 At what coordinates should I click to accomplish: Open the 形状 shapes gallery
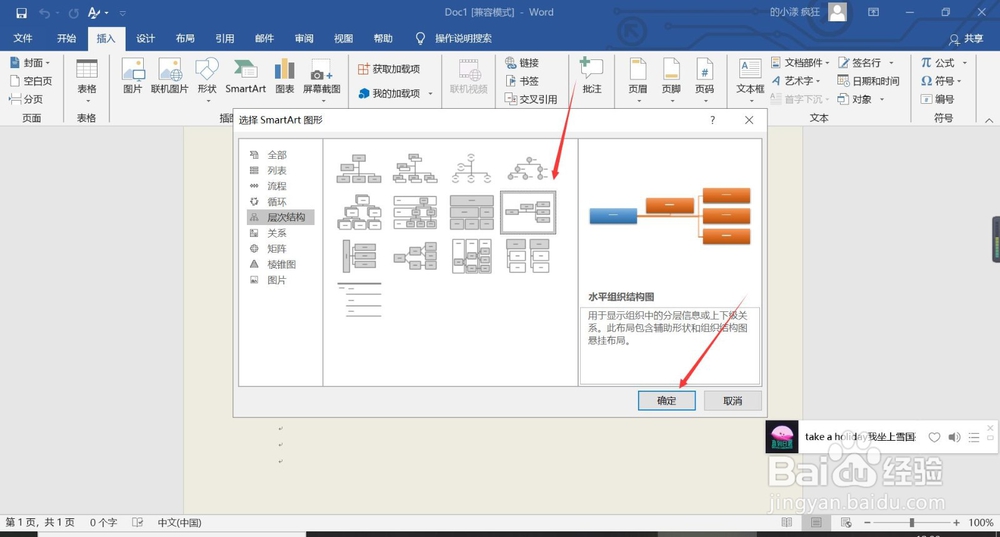click(207, 79)
